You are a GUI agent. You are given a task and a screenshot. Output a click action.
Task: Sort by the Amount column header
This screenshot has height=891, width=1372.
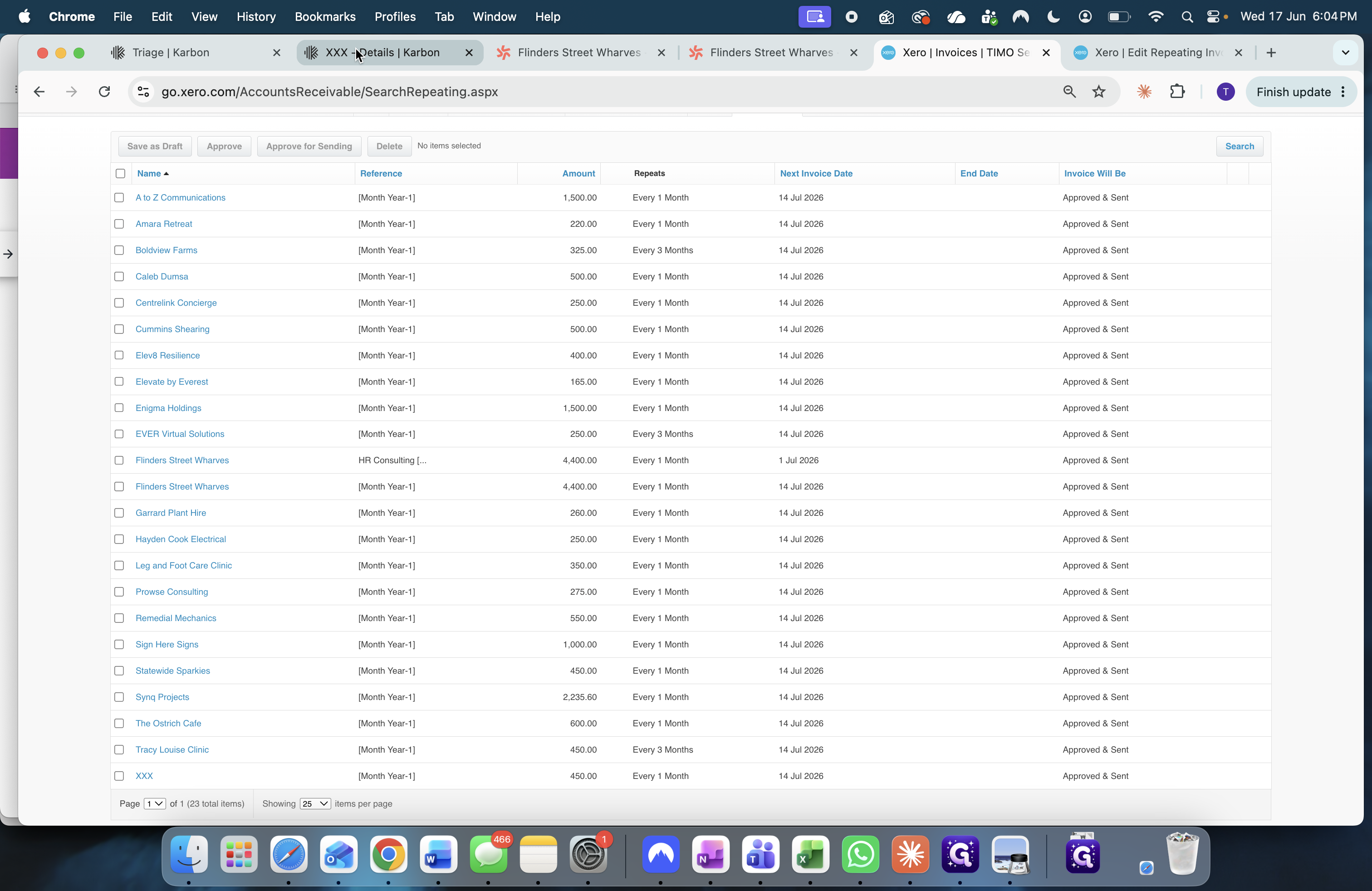pos(578,173)
